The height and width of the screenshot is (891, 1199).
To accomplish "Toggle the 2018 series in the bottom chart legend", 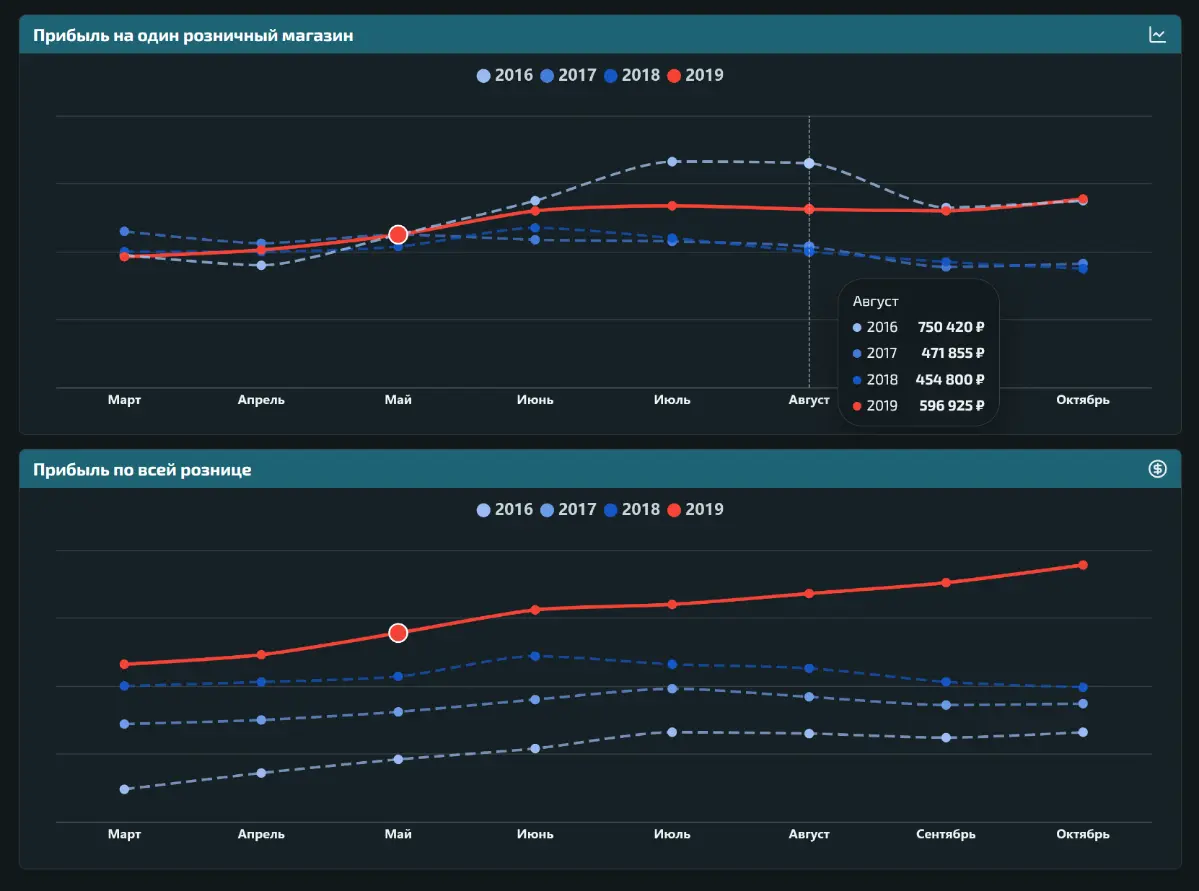I will (x=632, y=509).
